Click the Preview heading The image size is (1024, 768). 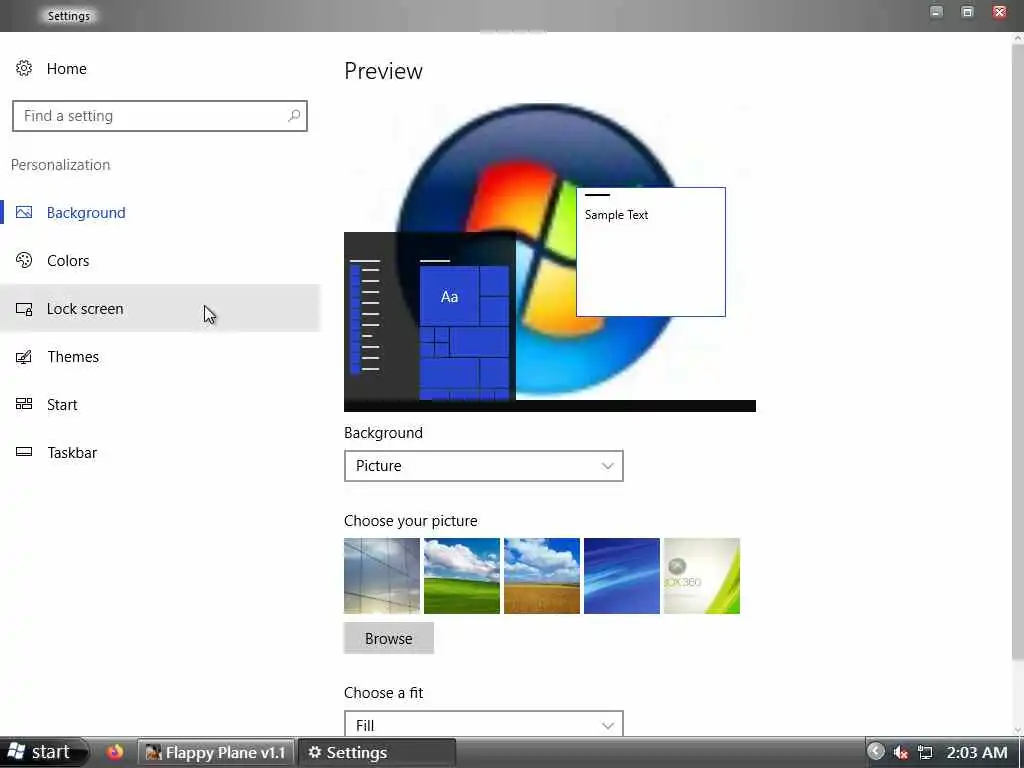383,71
